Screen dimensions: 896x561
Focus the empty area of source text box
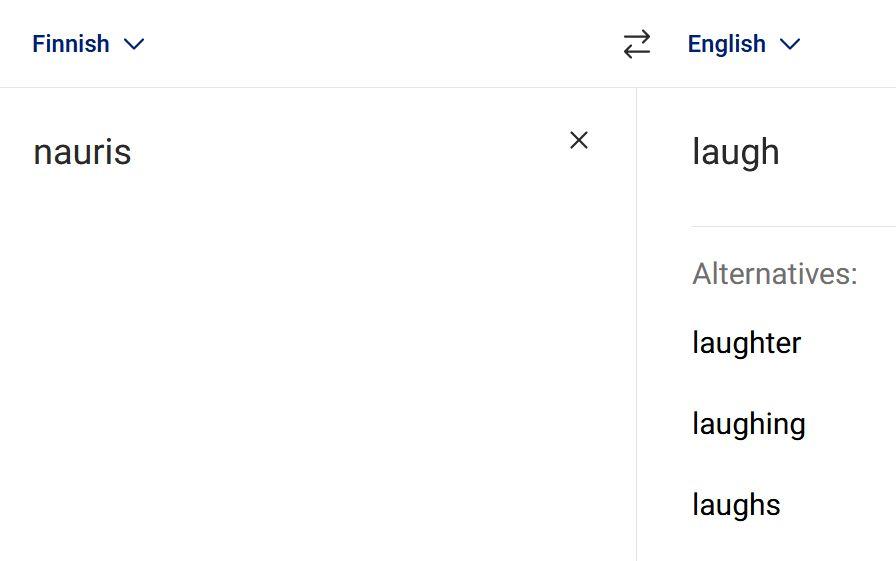point(300,350)
